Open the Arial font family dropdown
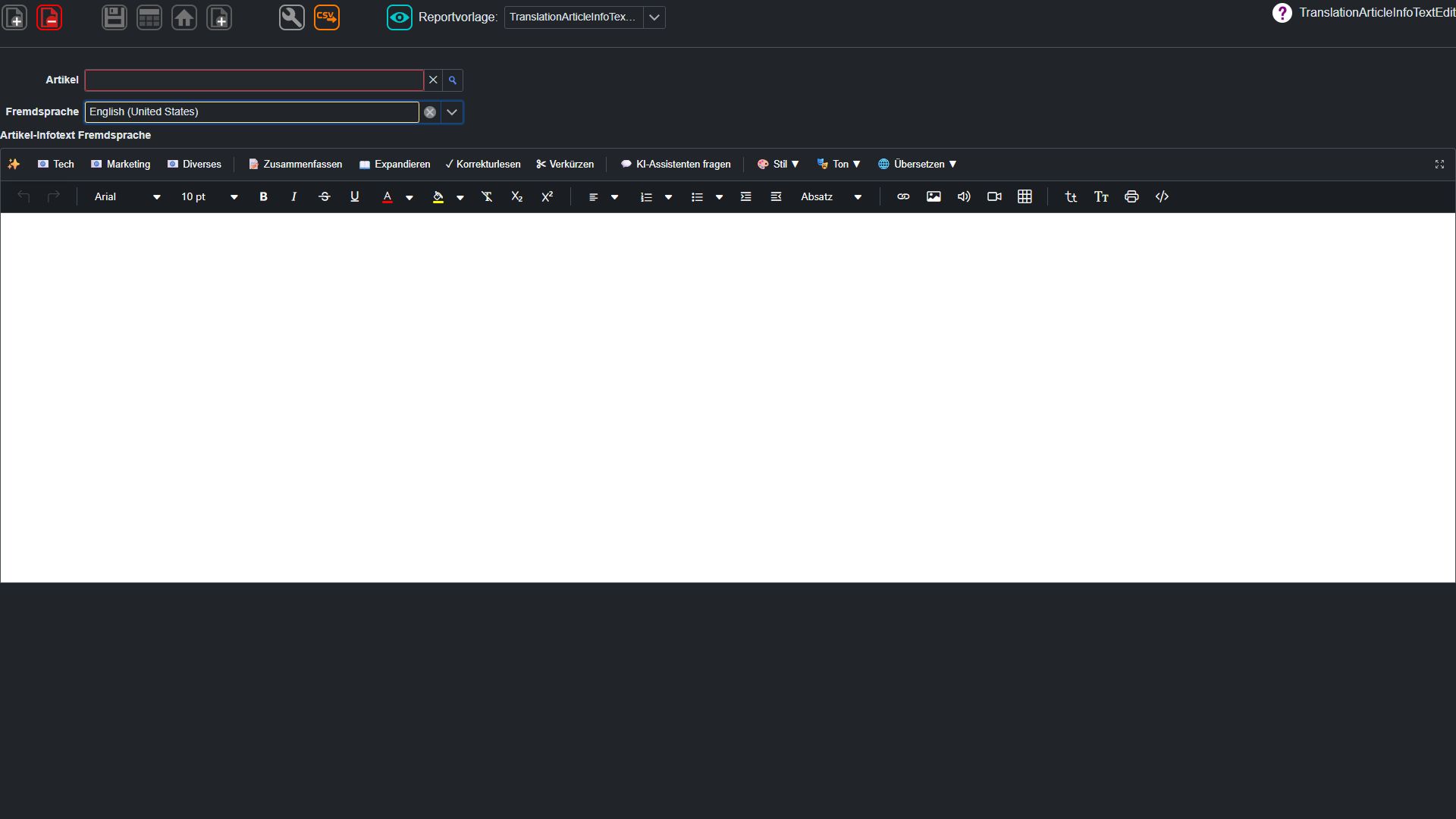Viewport: 1456px width, 819px height. click(127, 197)
